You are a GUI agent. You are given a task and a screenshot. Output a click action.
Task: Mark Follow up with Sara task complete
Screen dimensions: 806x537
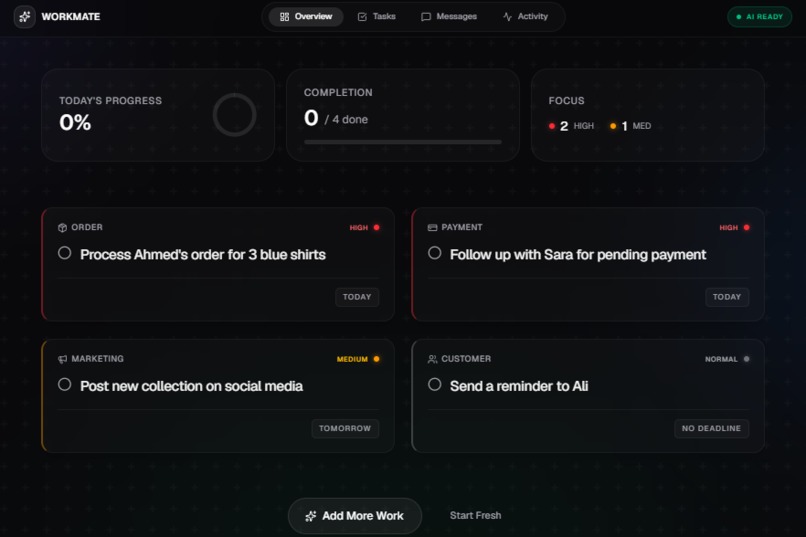(x=434, y=253)
